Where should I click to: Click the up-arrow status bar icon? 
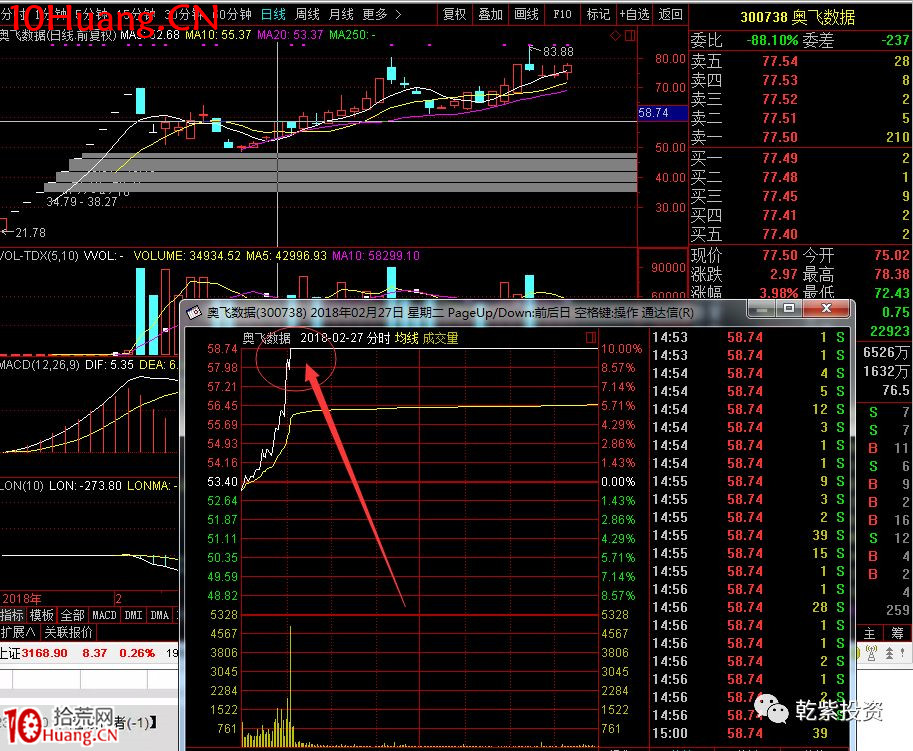pyautogui.click(x=890, y=654)
